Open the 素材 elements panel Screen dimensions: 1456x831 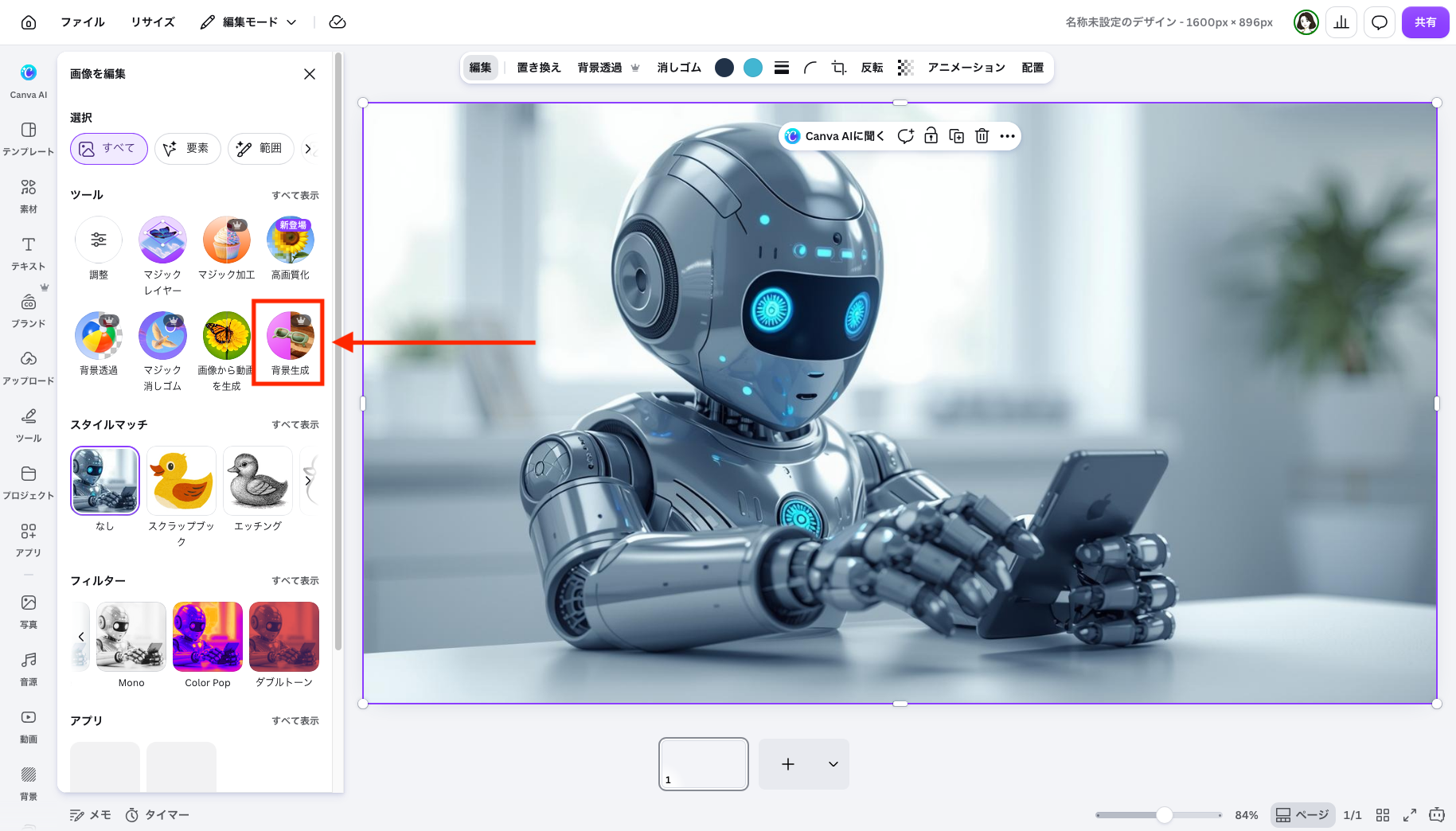[29, 196]
